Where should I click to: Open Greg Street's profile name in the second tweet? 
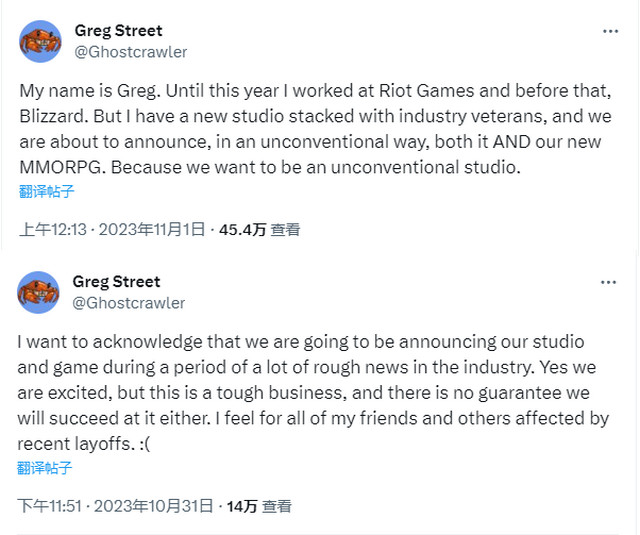[x=117, y=281]
